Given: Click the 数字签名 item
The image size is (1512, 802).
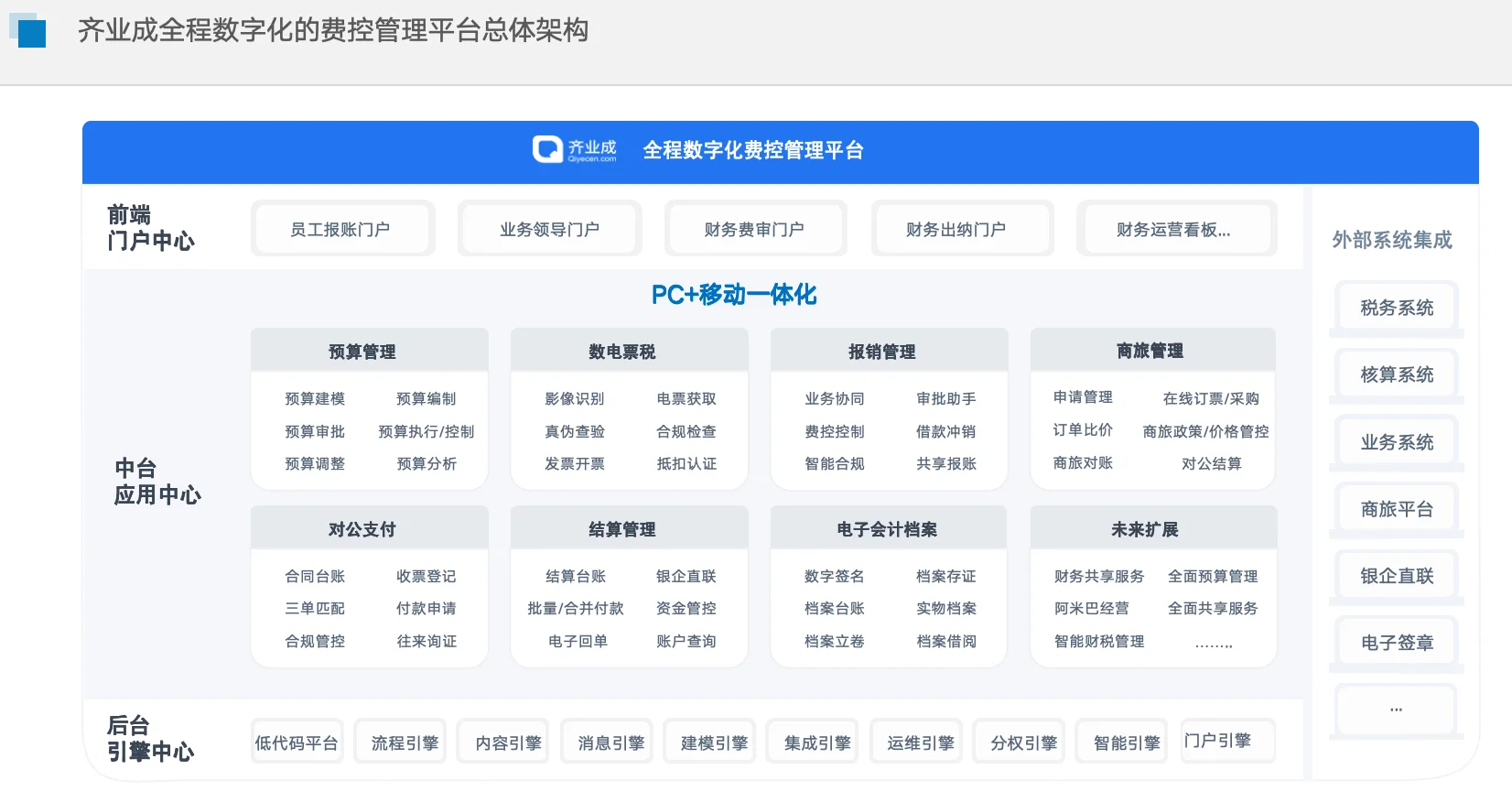Looking at the screenshot, I should [x=835, y=576].
